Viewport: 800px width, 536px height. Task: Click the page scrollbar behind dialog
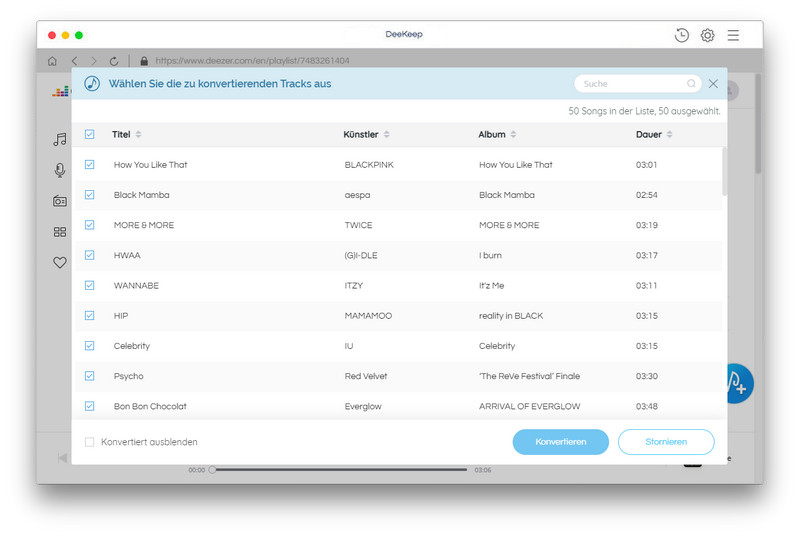pos(759,123)
